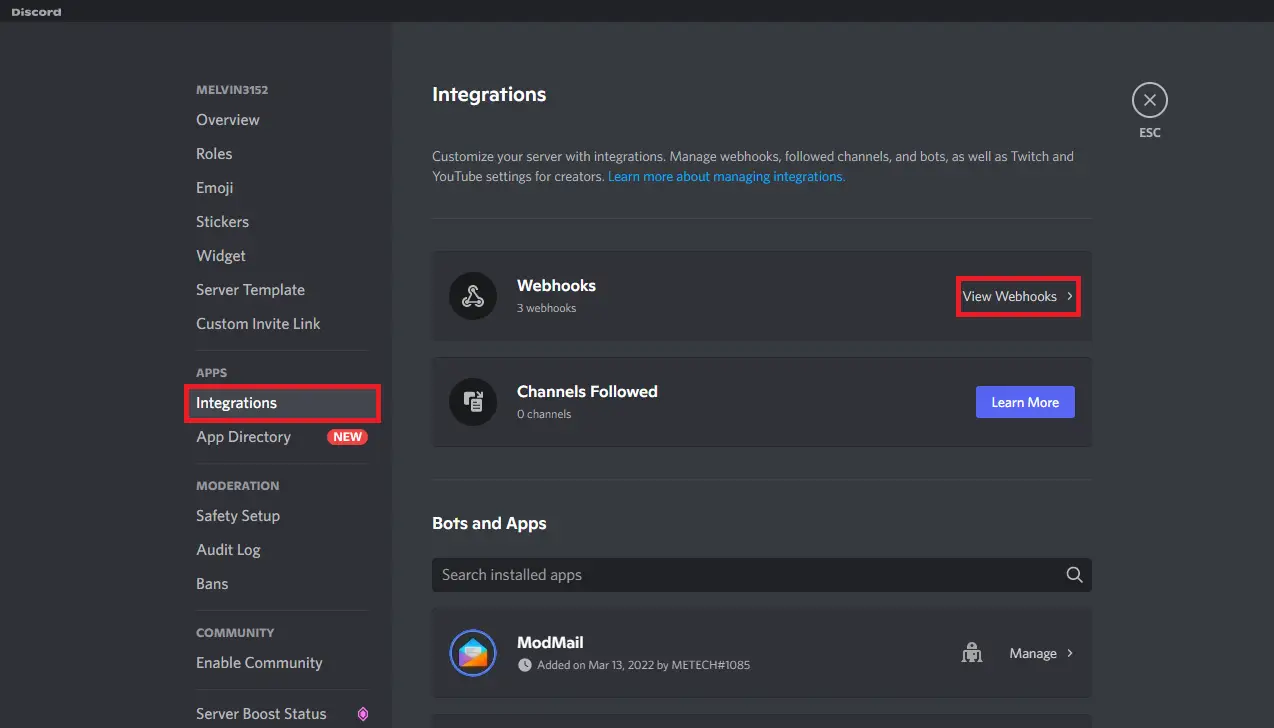Image resolution: width=1274 pixels, height=728 pixels.
Task: Click the Channels Followed title
Action: tap(587, 392)
